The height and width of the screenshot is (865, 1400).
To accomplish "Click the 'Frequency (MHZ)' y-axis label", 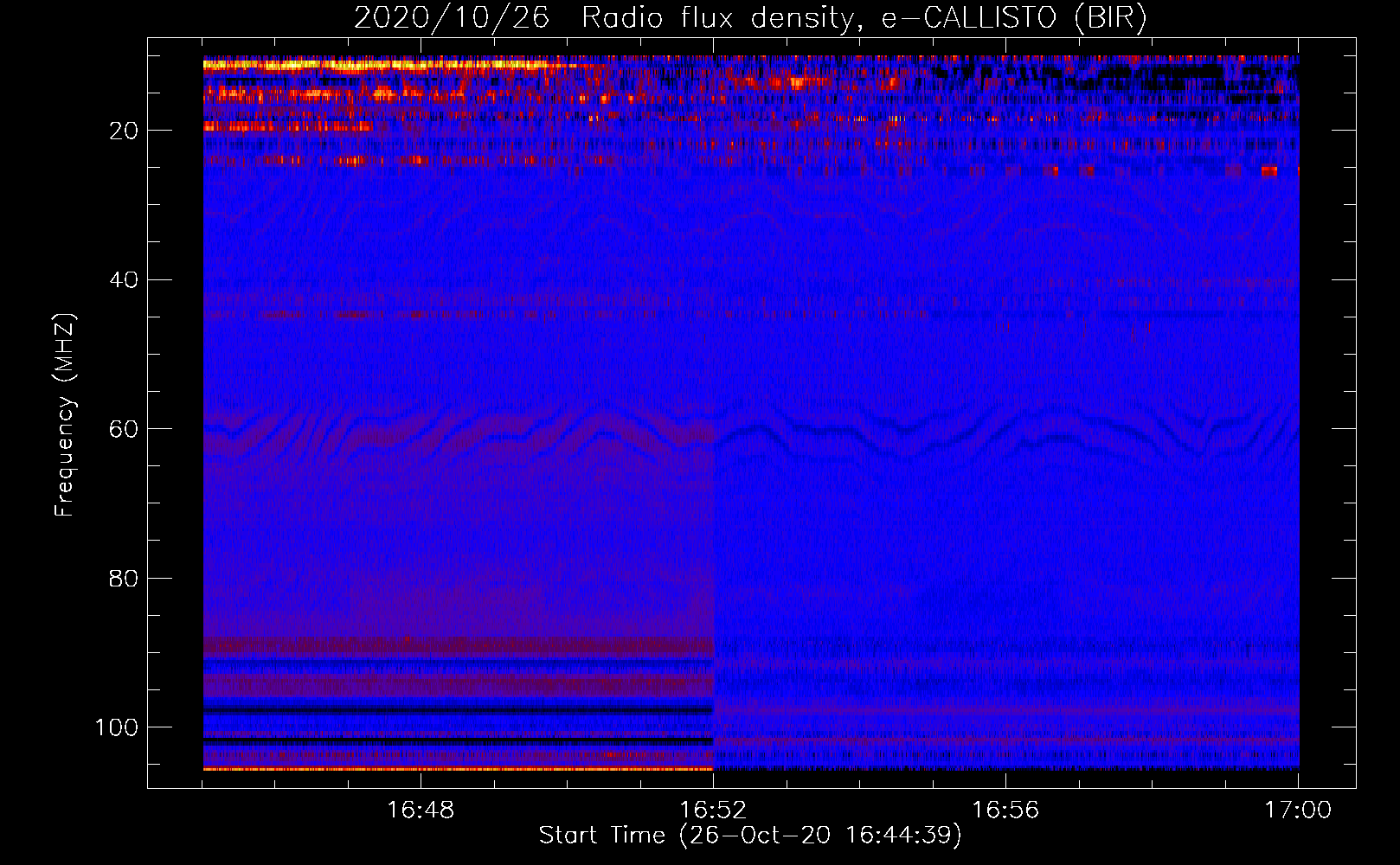I will pos(65,415).
